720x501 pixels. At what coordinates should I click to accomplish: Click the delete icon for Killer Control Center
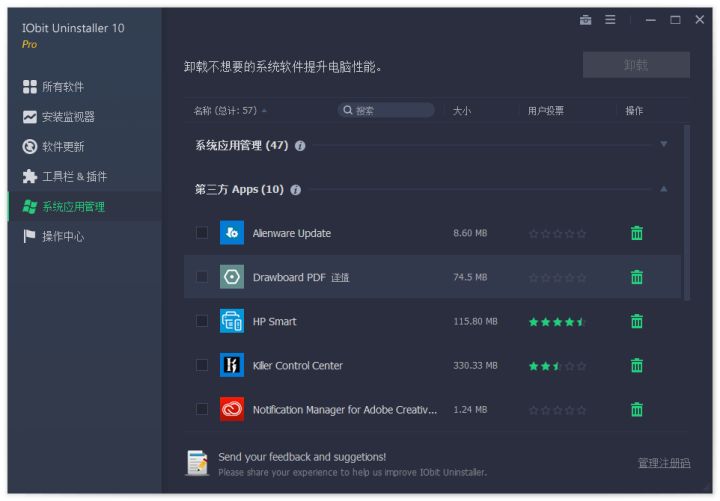click(x=636, y=365)
